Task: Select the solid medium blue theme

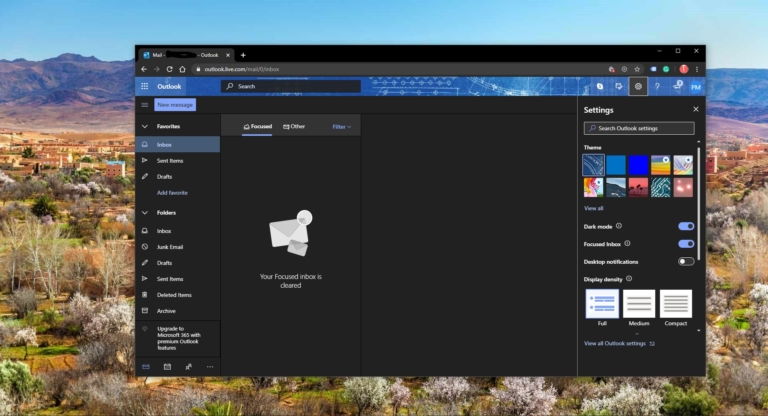Action: coord(616,165)
